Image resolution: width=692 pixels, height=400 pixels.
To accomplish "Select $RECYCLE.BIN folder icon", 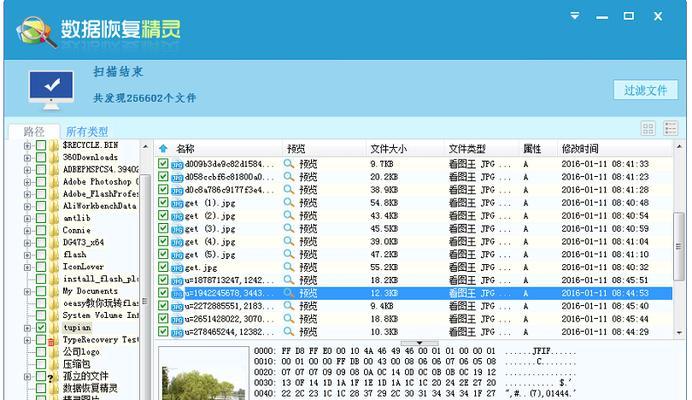I will tap(54, 145).
